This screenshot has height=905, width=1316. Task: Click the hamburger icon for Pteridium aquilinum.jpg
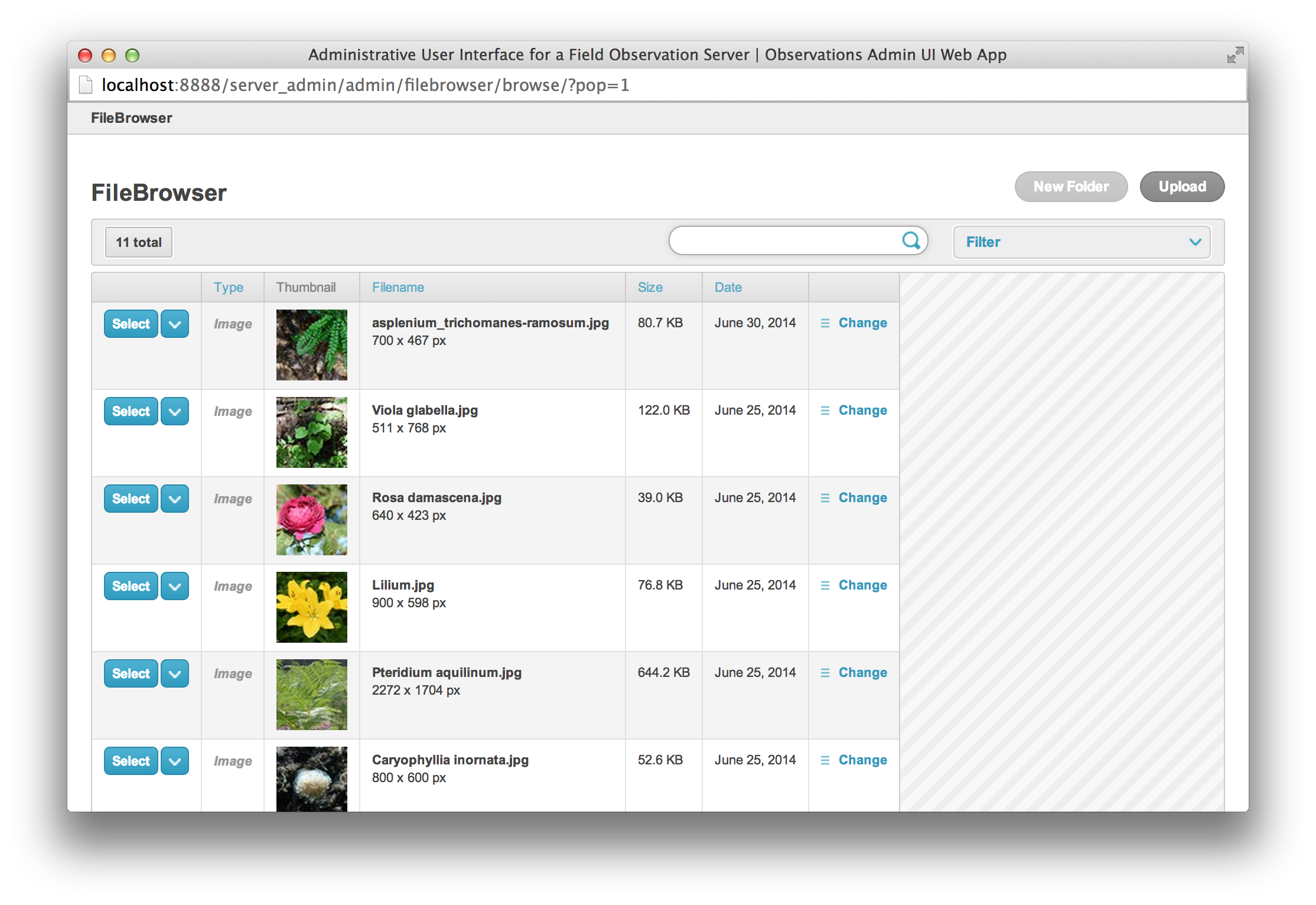coord(825,673)
